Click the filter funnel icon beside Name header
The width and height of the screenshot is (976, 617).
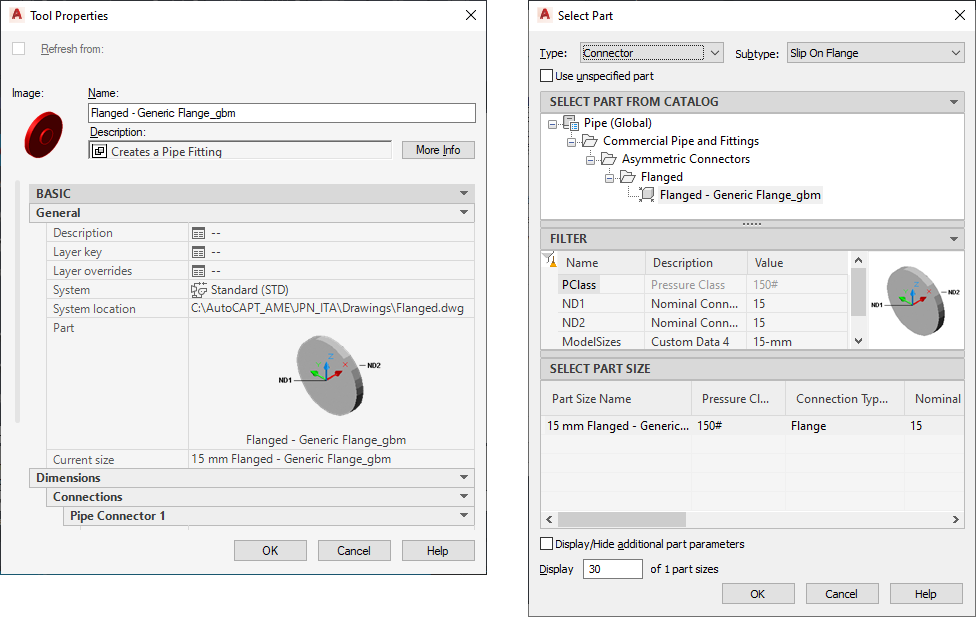pyautogui.click(x=550, y=259)
